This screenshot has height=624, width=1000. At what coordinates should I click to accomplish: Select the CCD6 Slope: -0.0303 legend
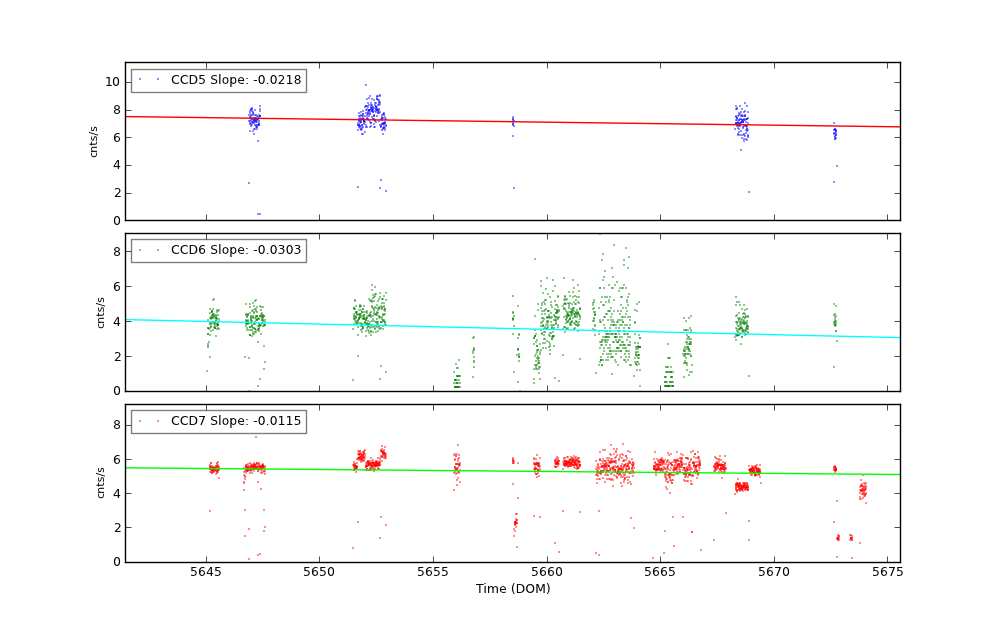click(218, 250)
